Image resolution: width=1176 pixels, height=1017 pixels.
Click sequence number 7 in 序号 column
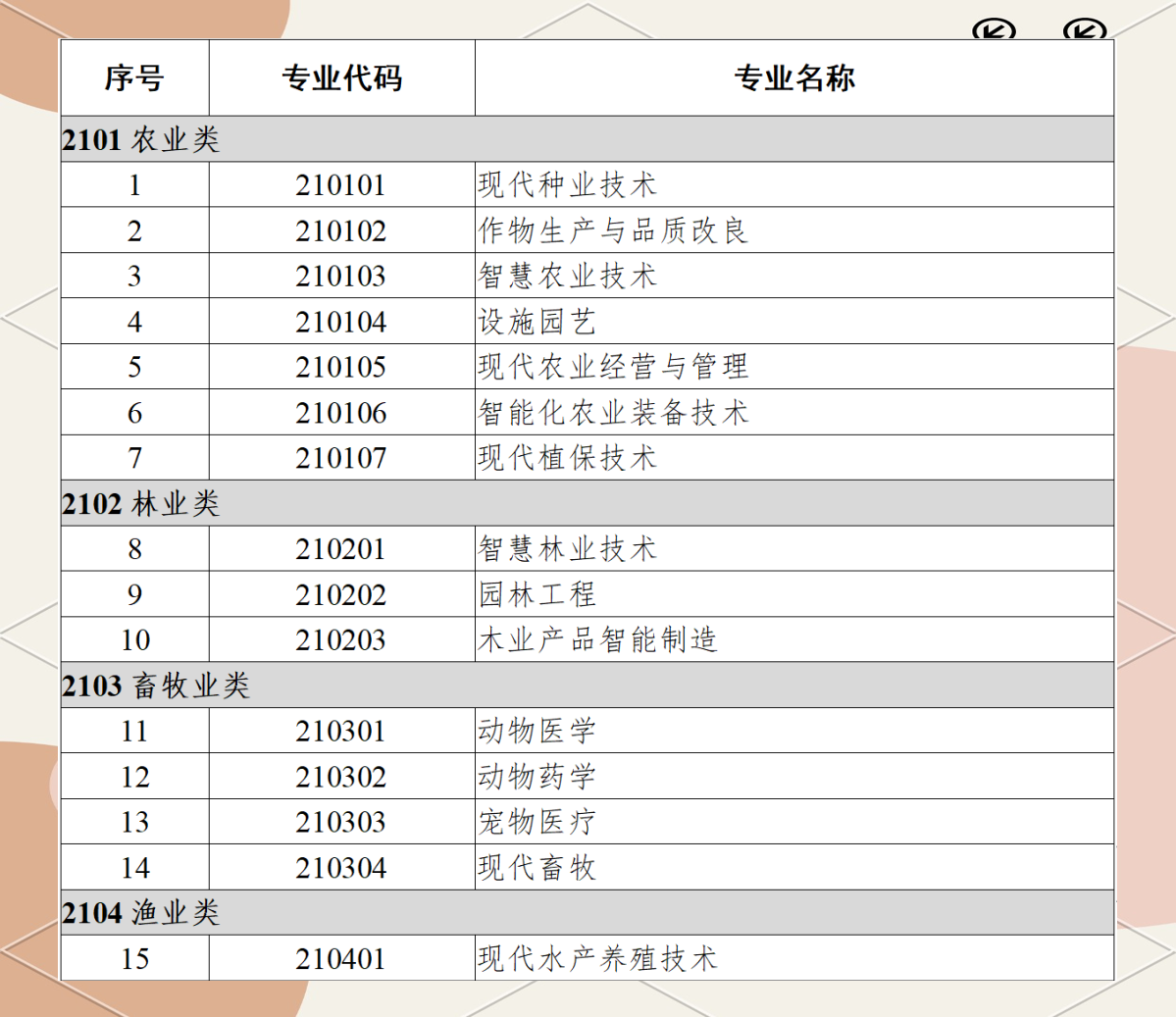pyautogui.click(x=134, y=457)
